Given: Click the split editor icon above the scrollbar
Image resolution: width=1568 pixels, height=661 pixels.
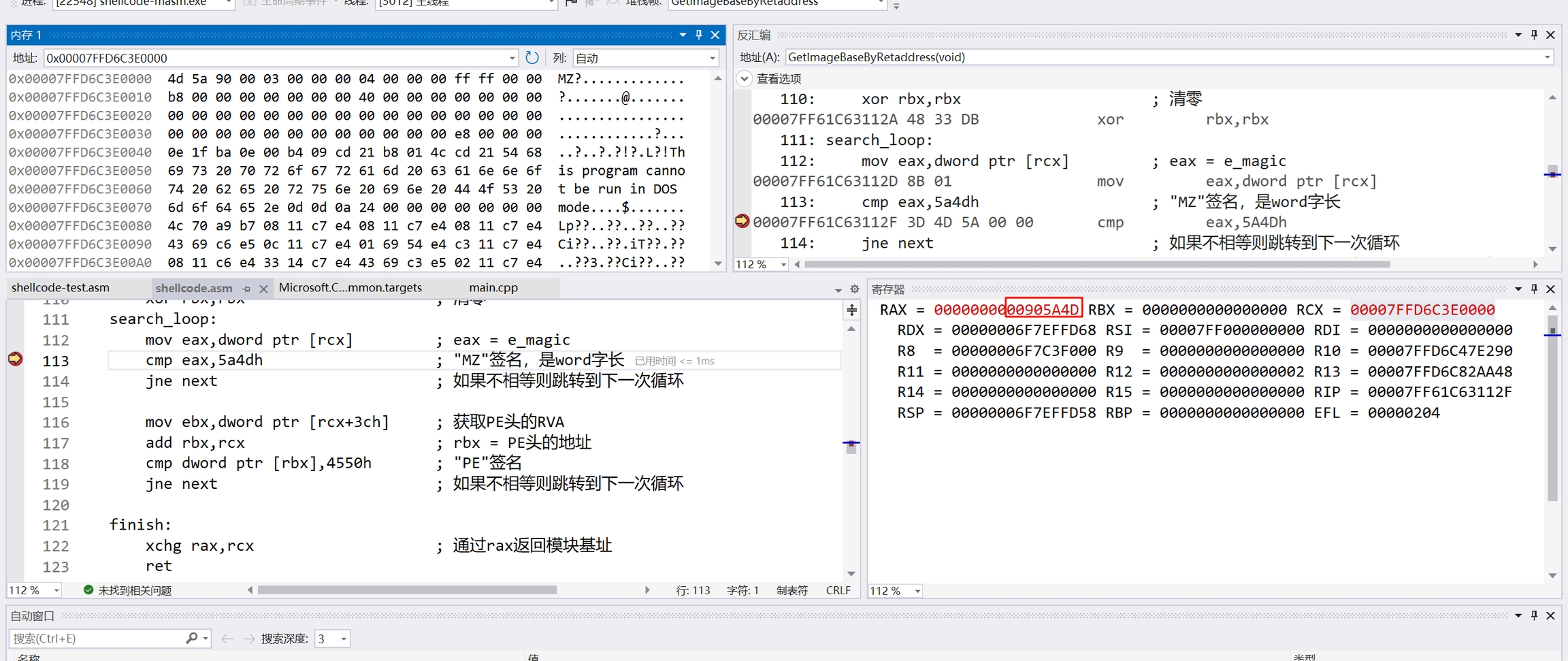Looking at the screenshot, I should pyautogui.click(x=851, y=310).
